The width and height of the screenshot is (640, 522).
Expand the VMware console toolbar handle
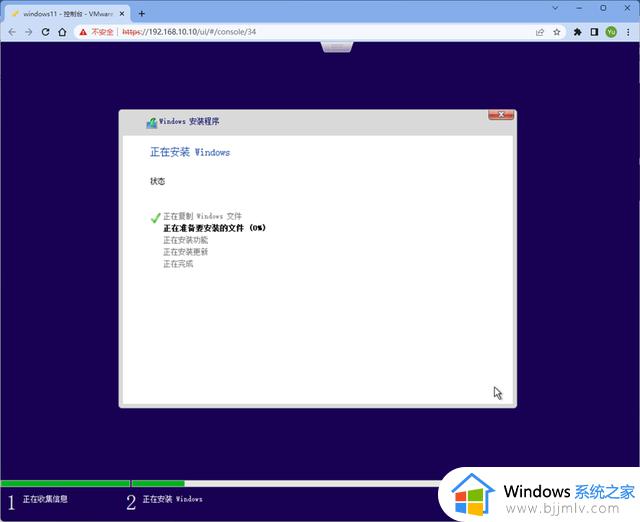tap(337, 47)
